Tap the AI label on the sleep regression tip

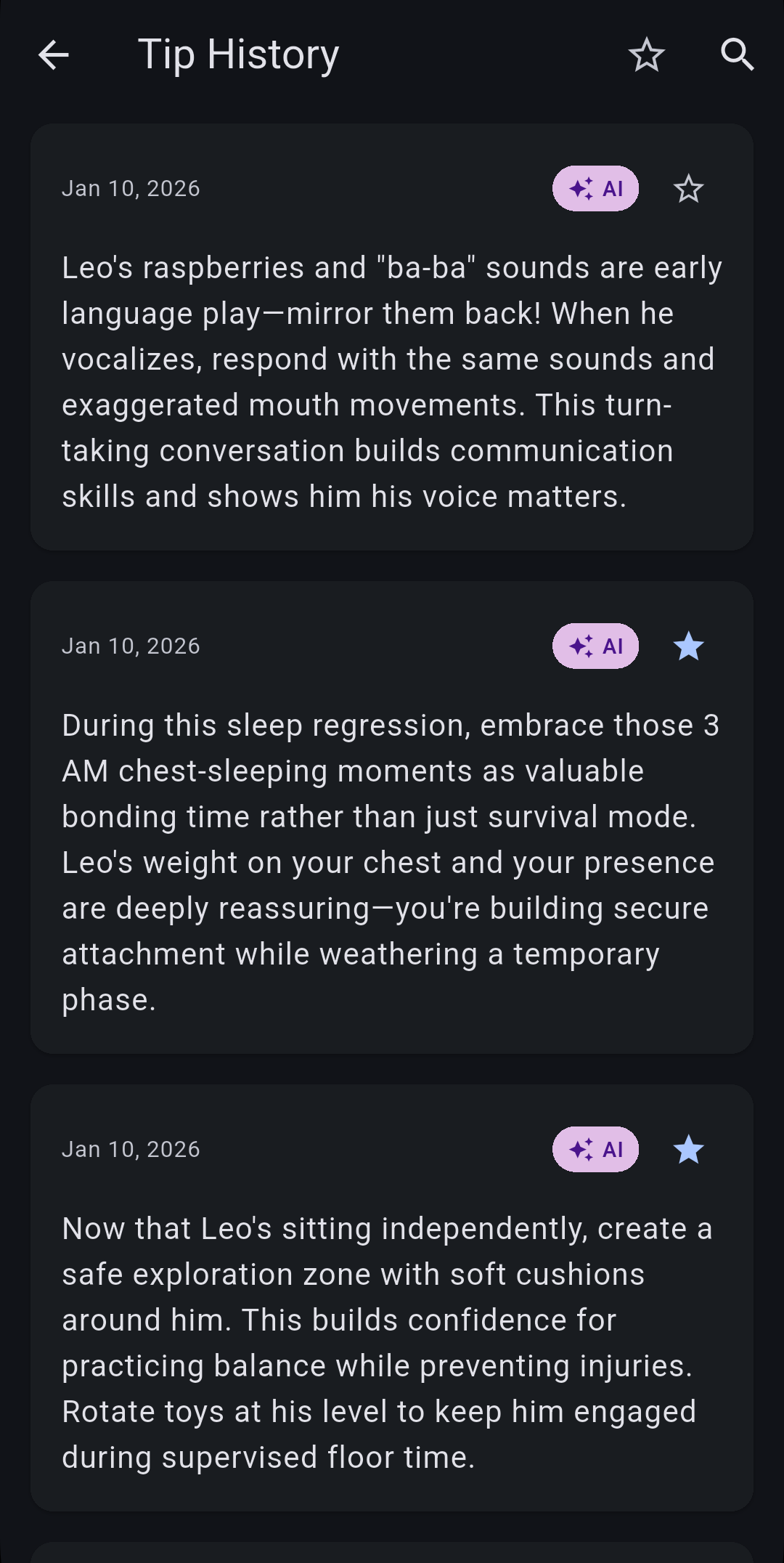pyautogui.click(x=613, y=646)
